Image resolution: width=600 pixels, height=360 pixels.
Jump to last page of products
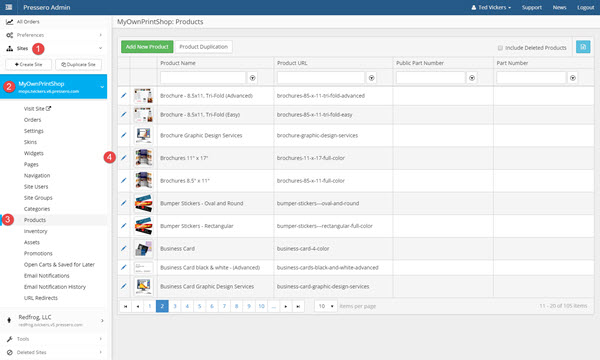point(298,306)
